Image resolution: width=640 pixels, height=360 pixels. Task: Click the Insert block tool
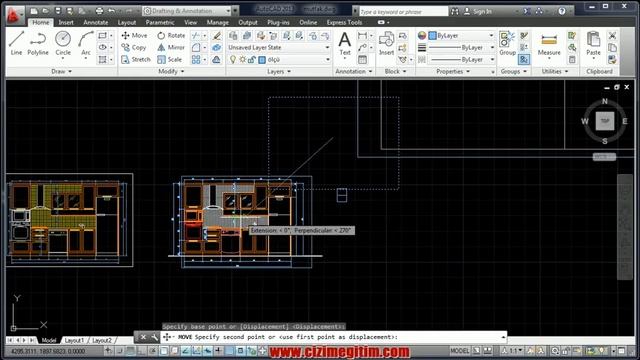pos(386,43)
